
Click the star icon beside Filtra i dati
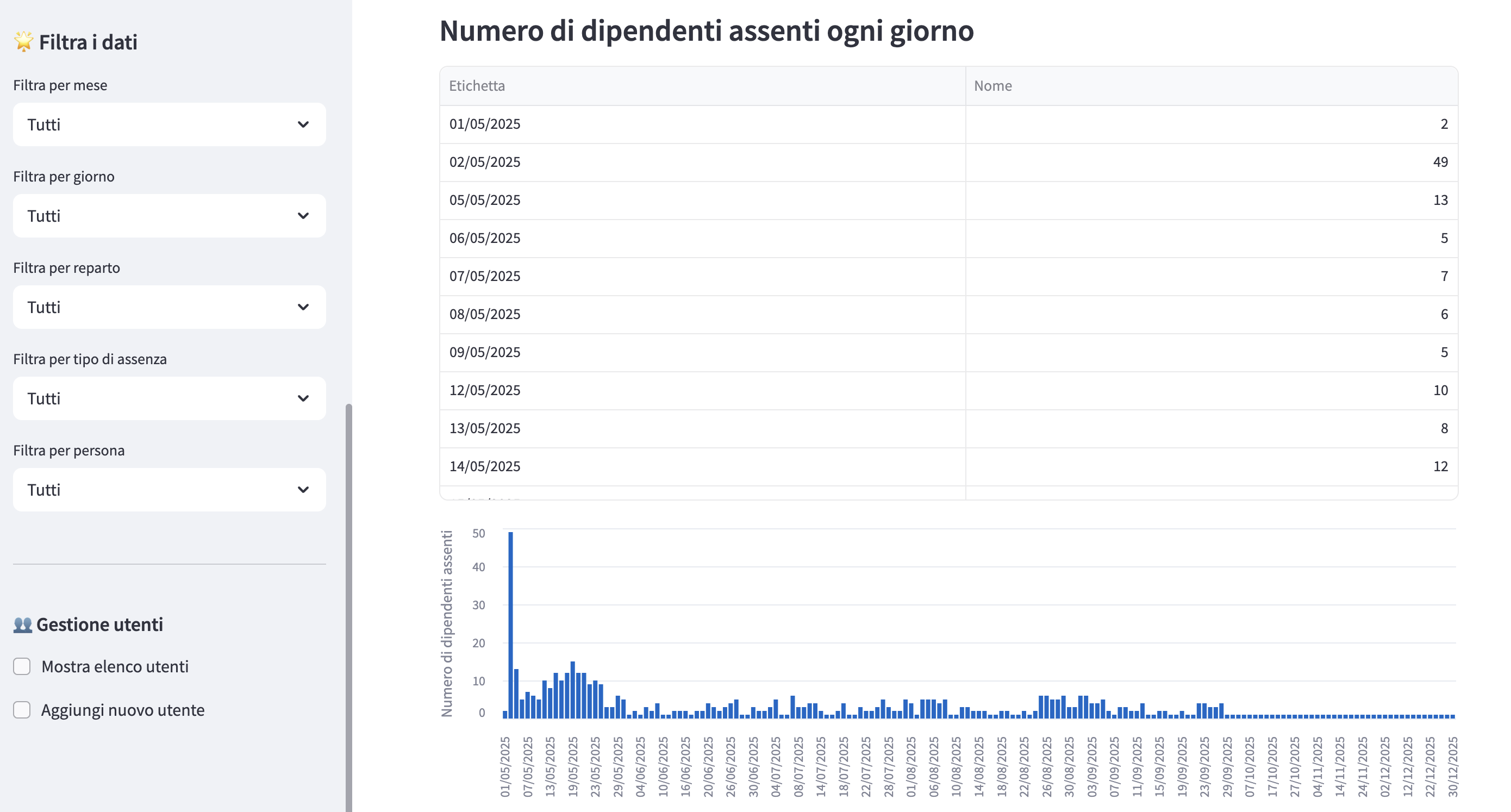pos(23,42)
